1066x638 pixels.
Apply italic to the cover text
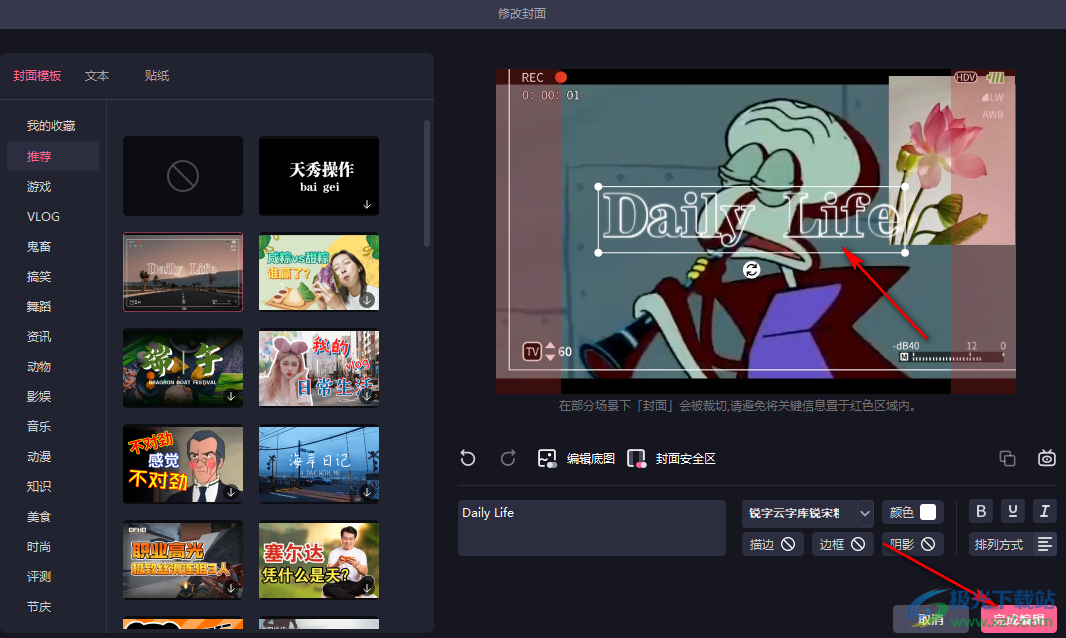(x=1045, y=511)
